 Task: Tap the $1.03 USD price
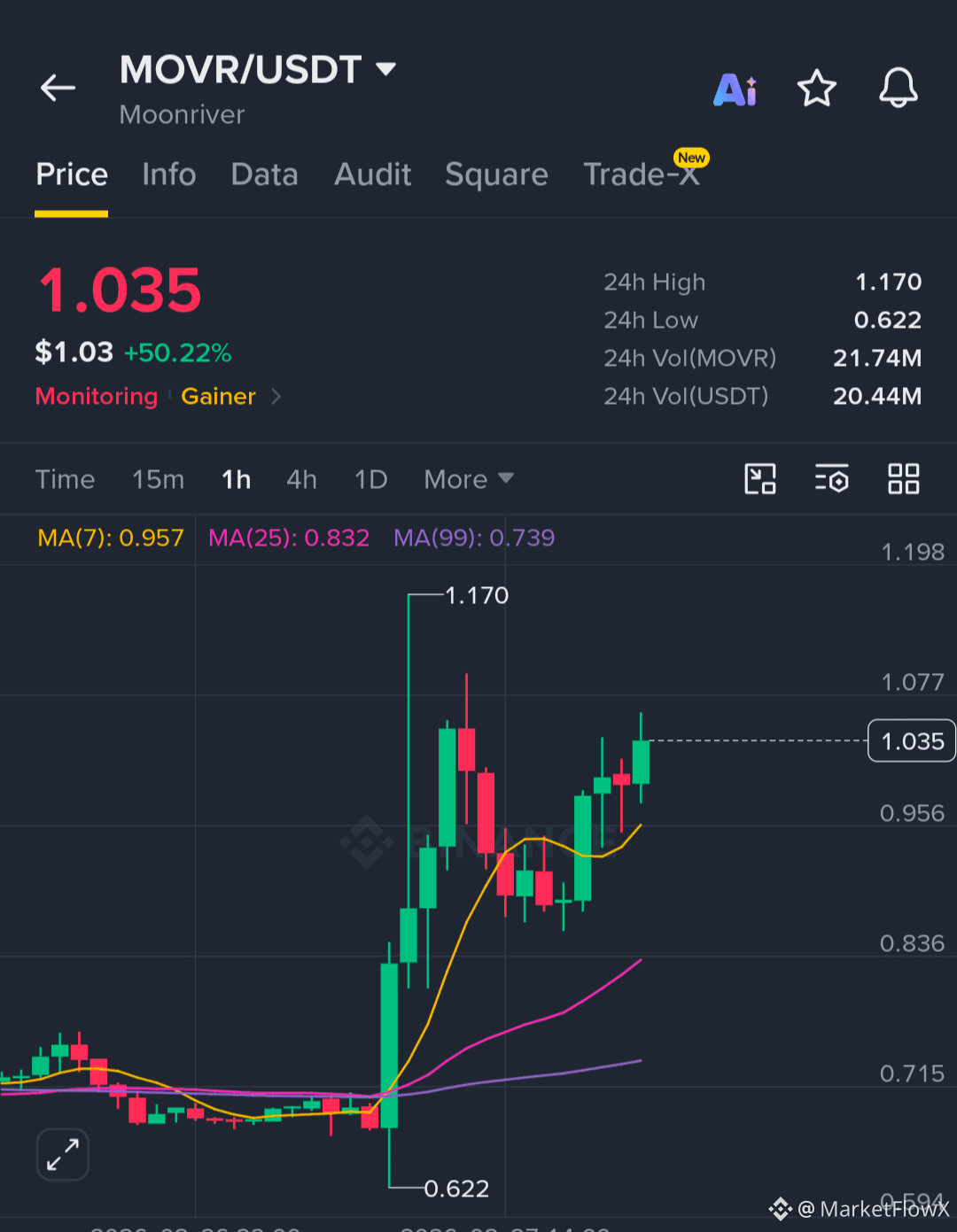click(x=74, y=353)
